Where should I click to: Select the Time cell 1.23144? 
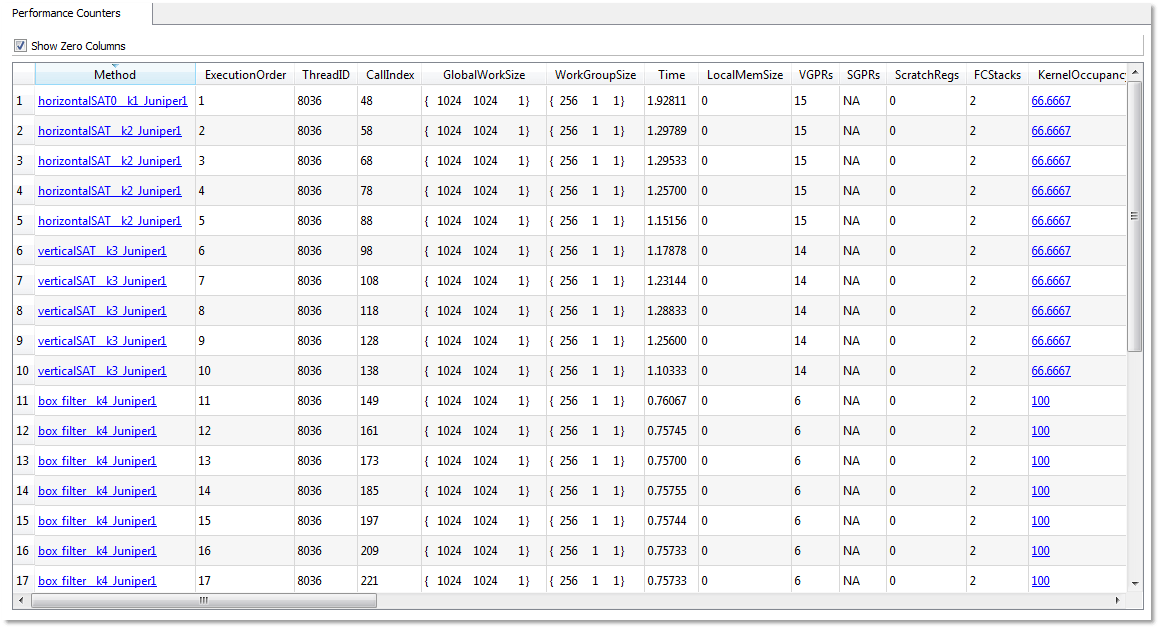(671, 280)
